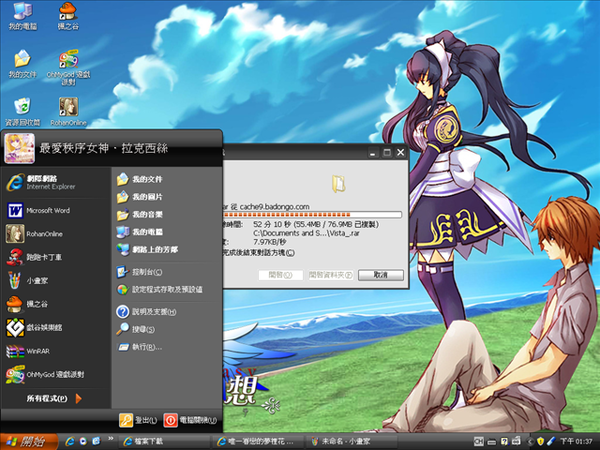This screenshot has width=600, height=450.
Task: Open 設定程式存取及預設值 in the Start menu
Action: 160,289
